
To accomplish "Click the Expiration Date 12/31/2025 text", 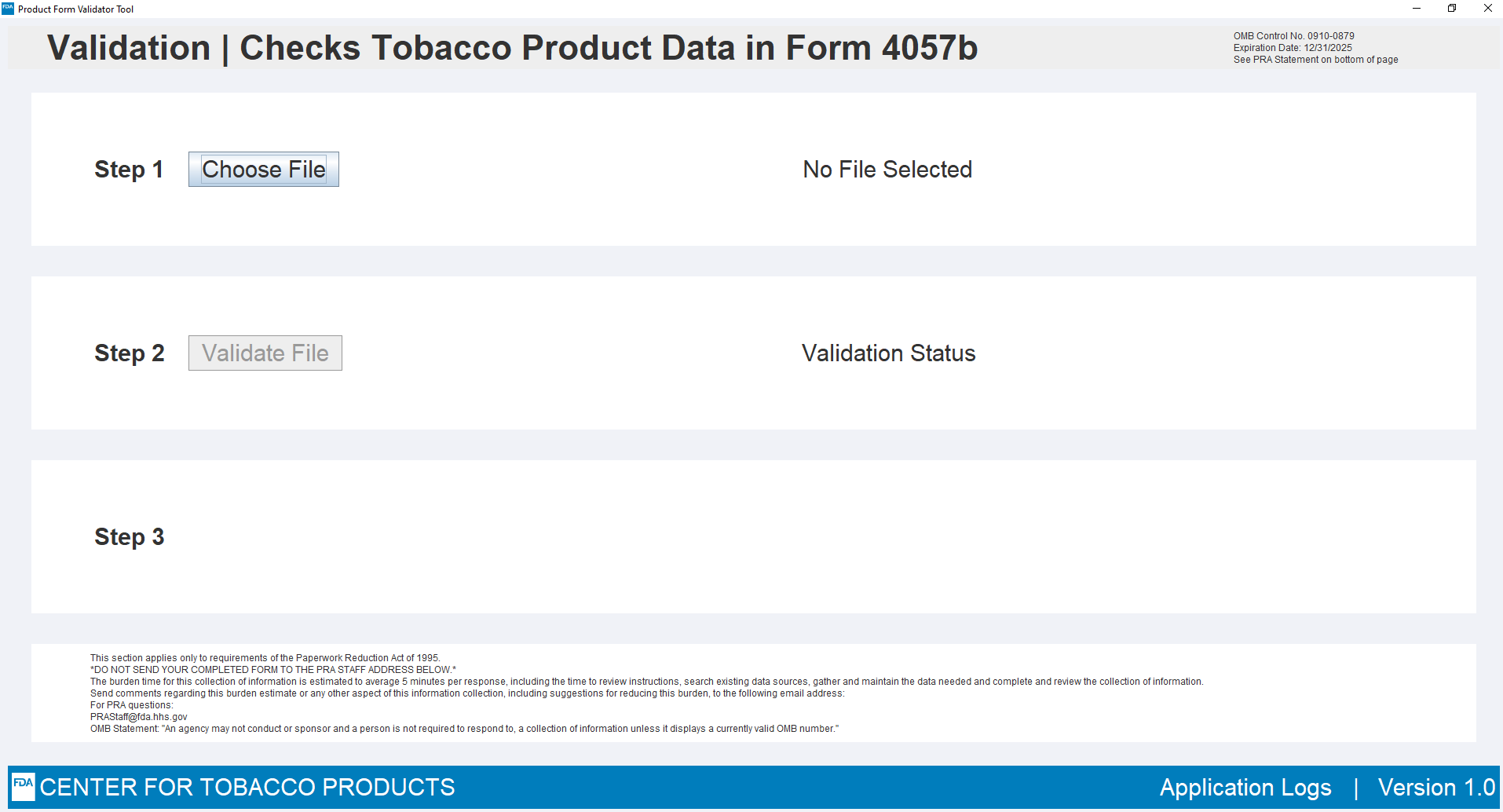I will (1293, 48).
